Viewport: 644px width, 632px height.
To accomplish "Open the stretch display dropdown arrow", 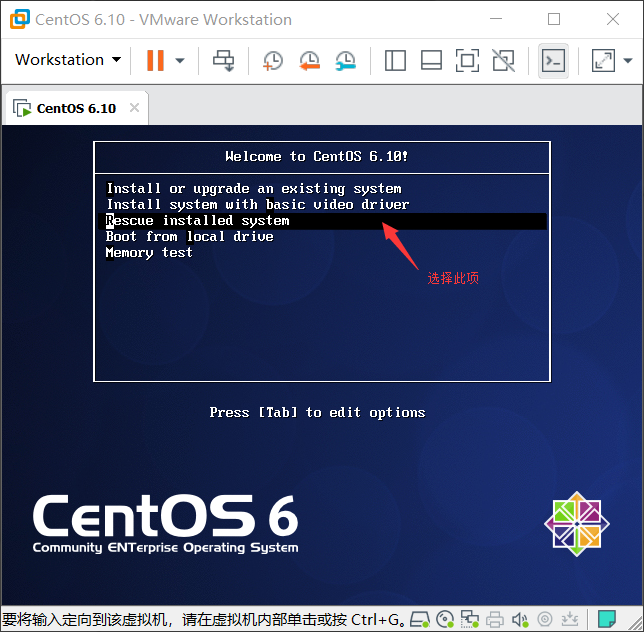I will [x=628, y=61].
